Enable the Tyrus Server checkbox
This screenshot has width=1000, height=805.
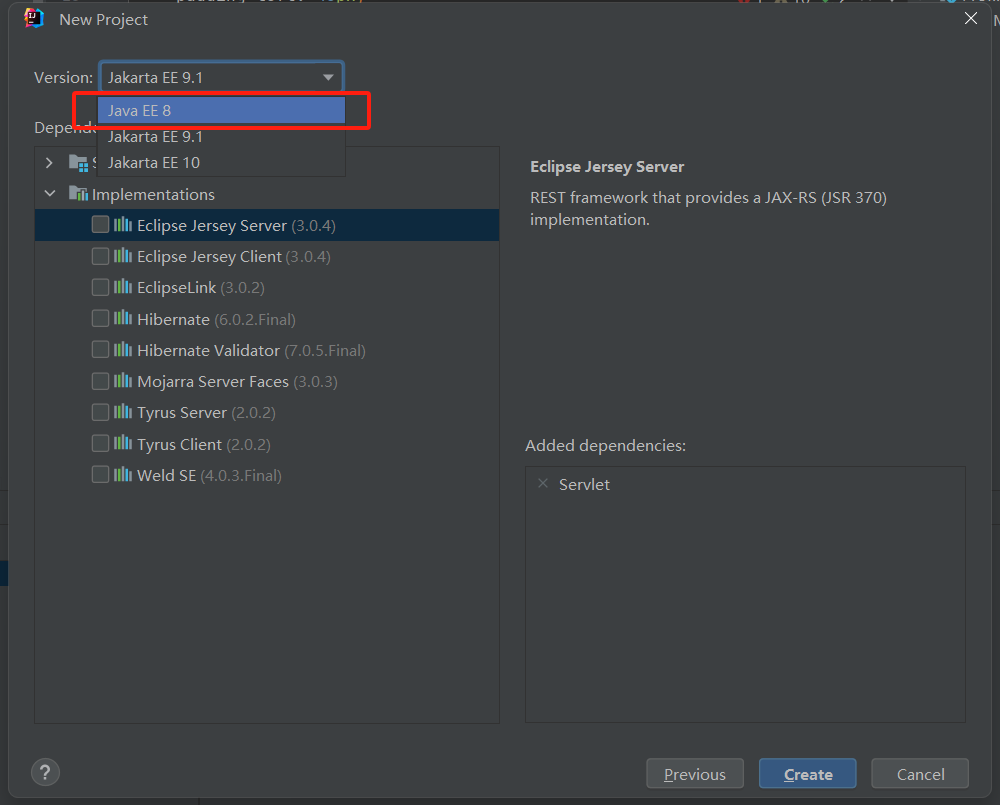point(100,412)
